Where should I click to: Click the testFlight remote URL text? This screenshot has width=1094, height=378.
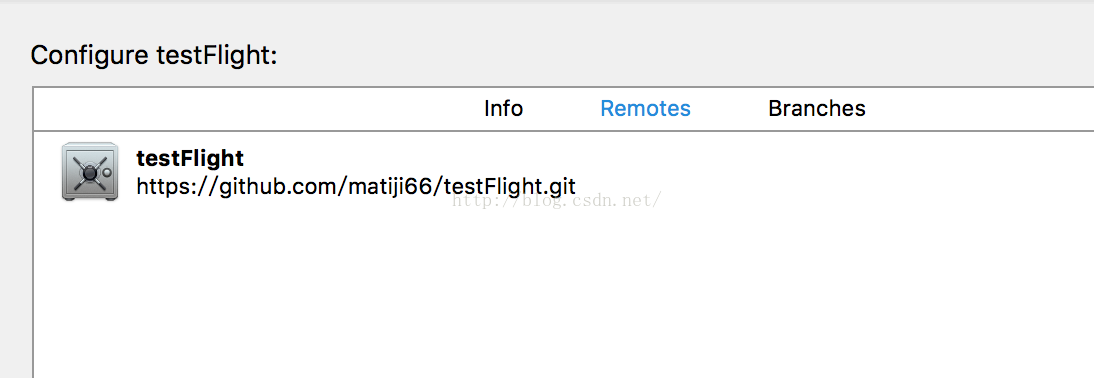click(x=356, y=187)
